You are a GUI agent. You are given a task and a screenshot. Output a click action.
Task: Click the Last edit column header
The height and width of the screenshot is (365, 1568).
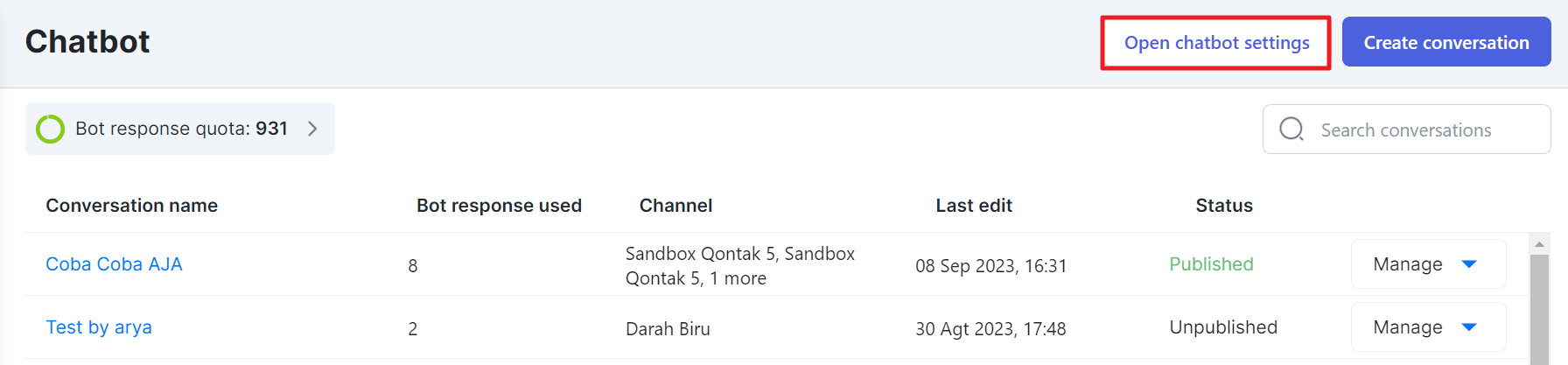click(x=974, y=206)
